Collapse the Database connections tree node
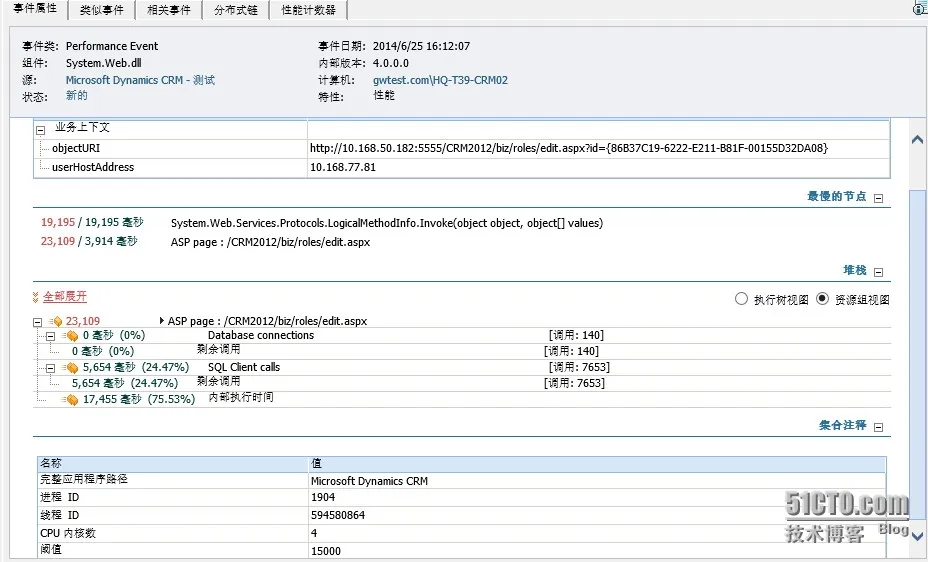The image size is (928, 562). pyautogui.click(x=50, y=336)
